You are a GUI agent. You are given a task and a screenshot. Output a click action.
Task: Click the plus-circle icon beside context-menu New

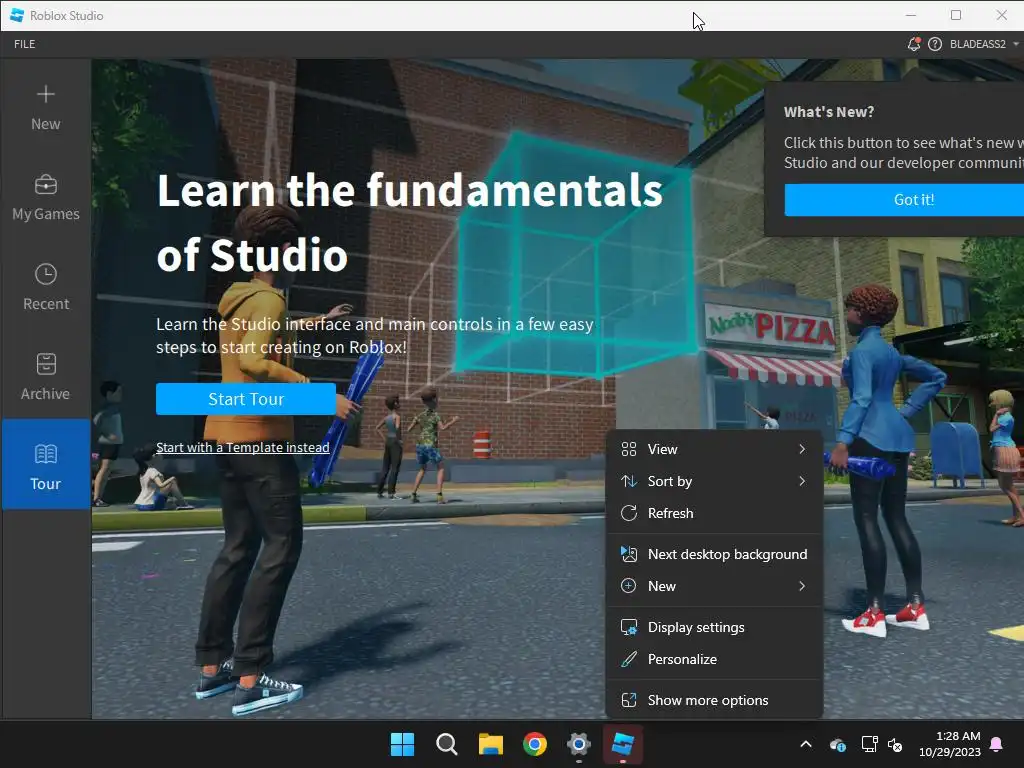click(628, 586)
